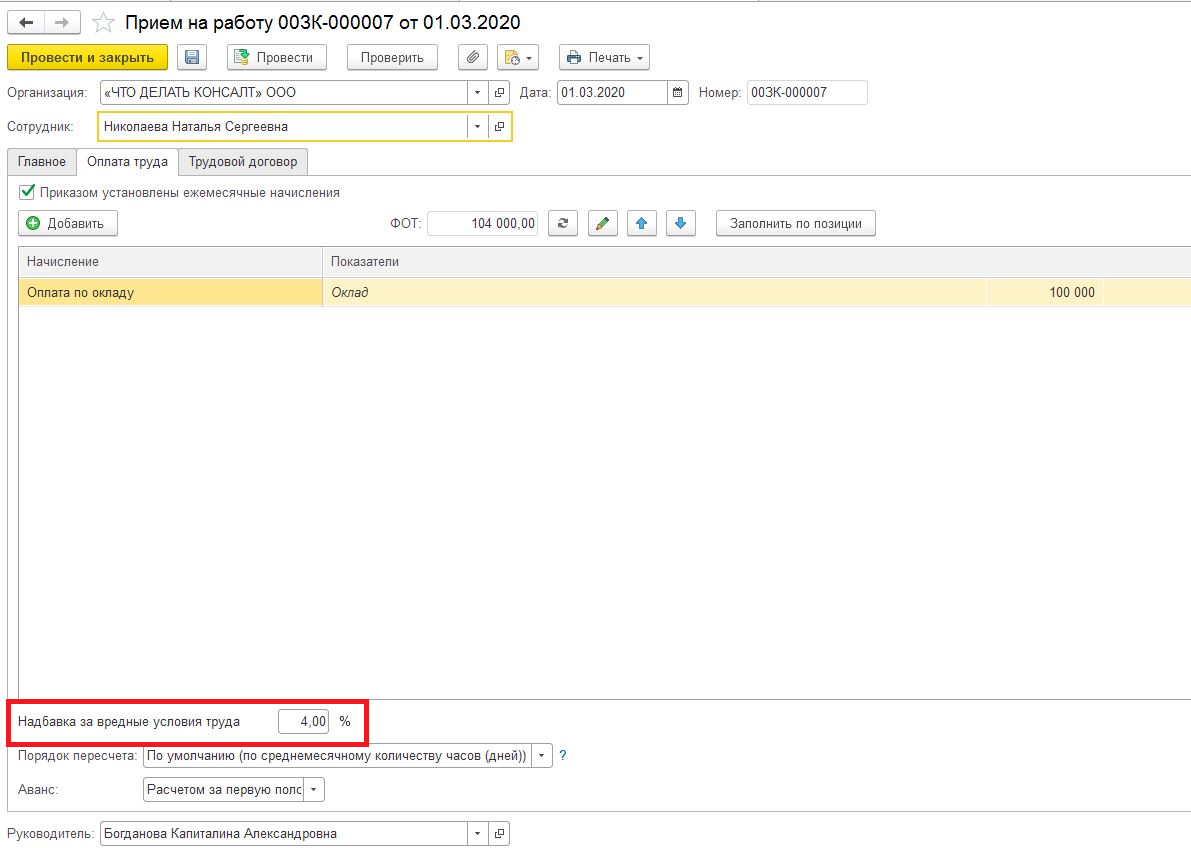The width and height of the screenshot is (1191, 848).
Task: Toggle 'Приказом установлены ежемесячные начисления' checkbox
Action: point(27,192)
